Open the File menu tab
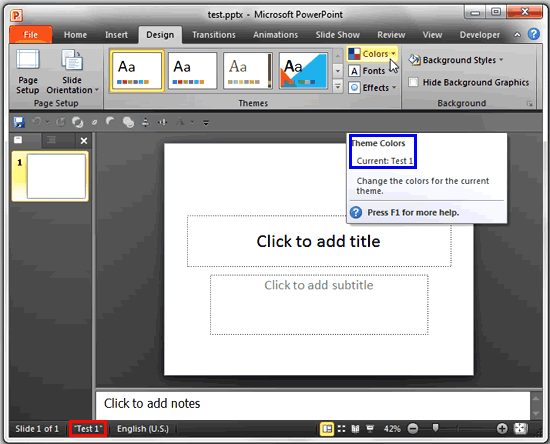 point(31,35)
